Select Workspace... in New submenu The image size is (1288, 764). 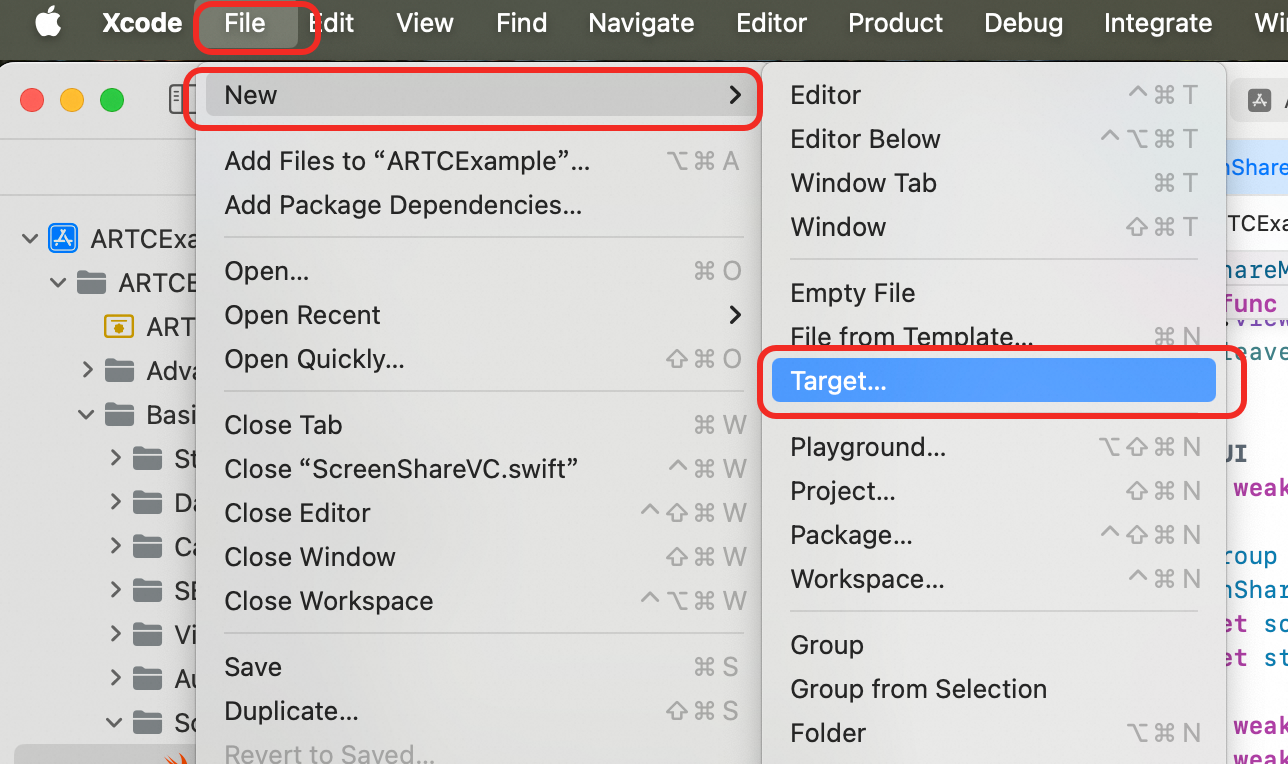tap(867, 579)
